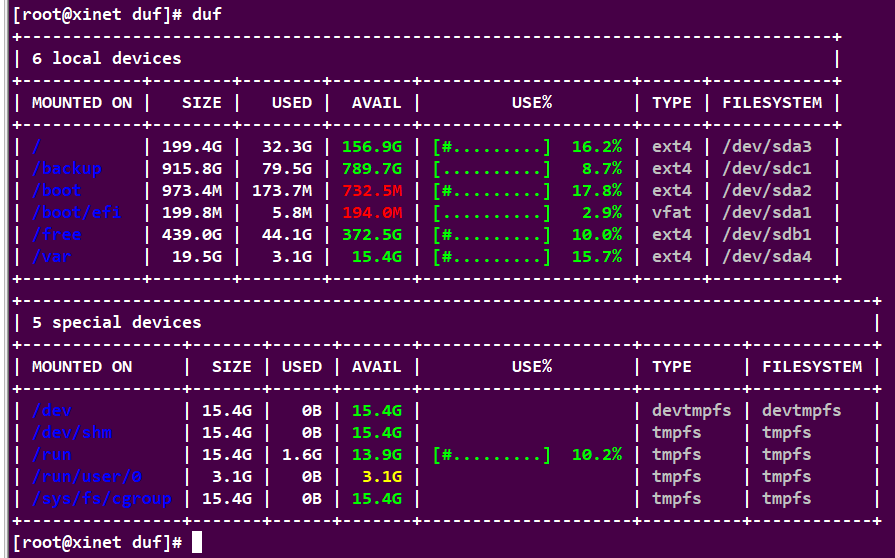Click the /backup mount point path

pyautogui.click(x=67, y=168)
